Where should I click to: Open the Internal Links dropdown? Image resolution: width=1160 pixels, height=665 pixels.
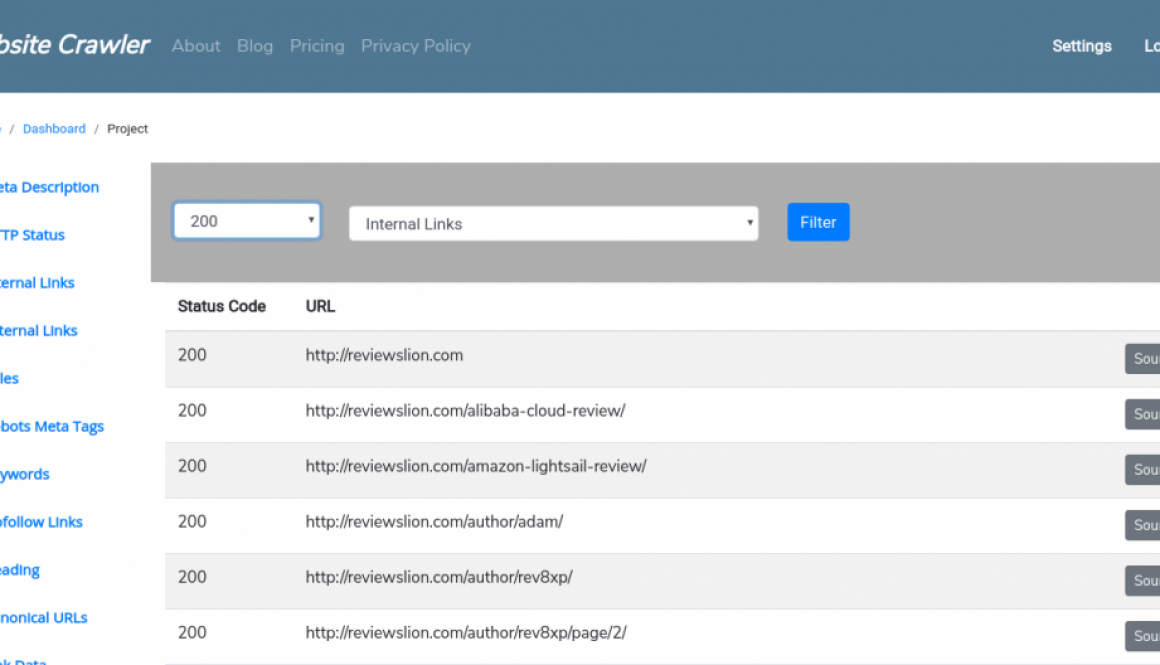pos(553,223)
